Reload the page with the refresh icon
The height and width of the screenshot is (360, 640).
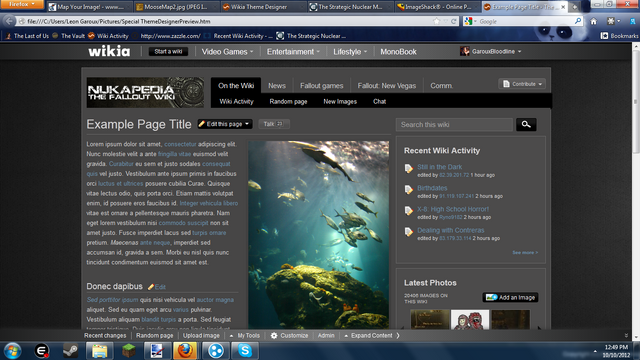coord(453,21)
